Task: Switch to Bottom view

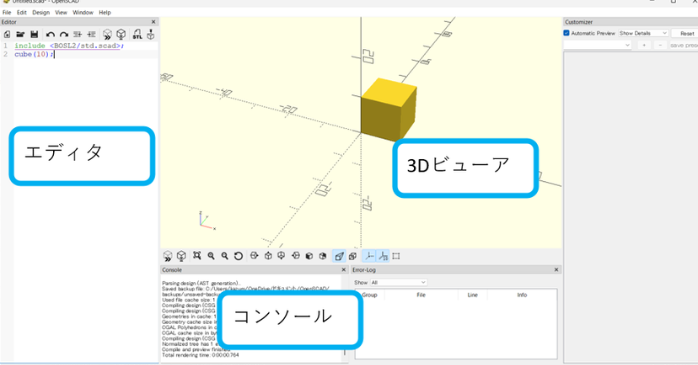Action: (x=281, y=256)
